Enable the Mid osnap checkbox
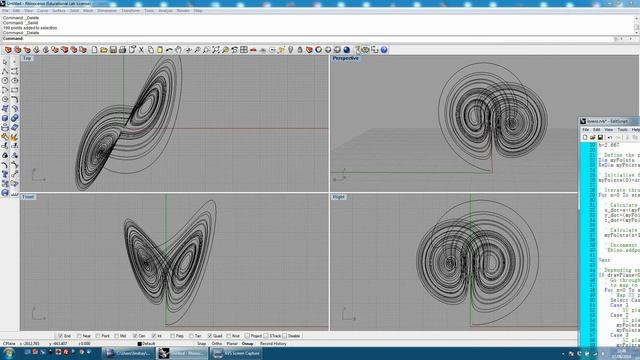Screen dimensions: 640x360 tap(116, 336)
